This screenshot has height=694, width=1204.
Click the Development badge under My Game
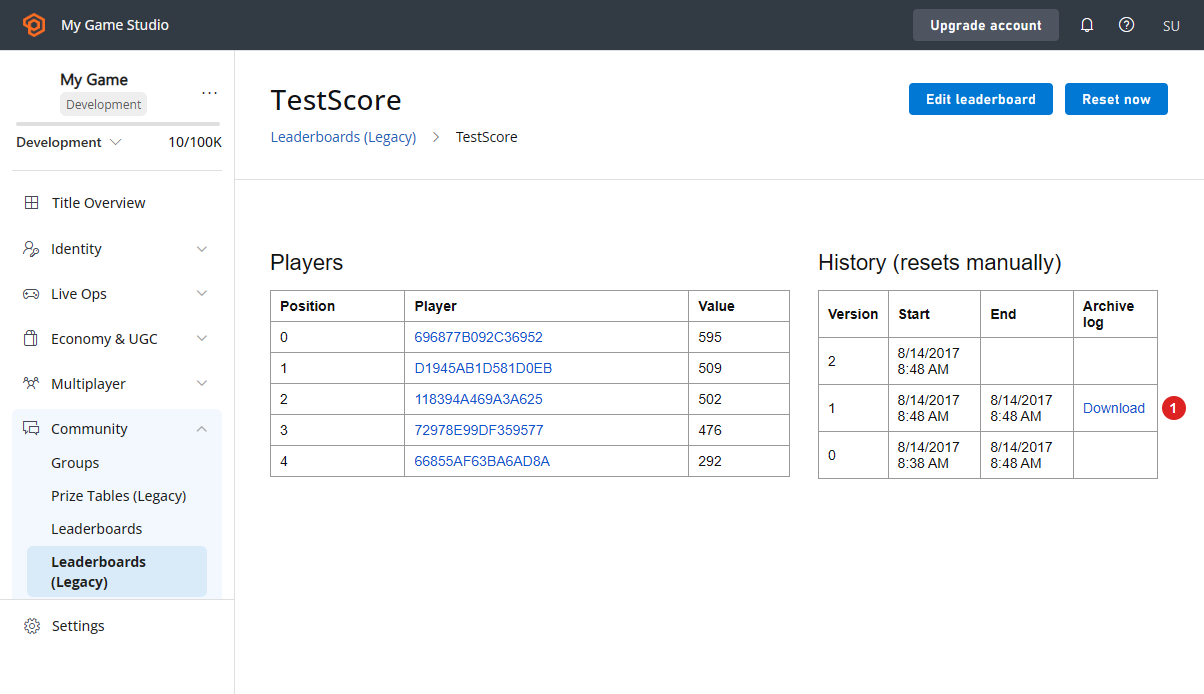[104, 104]
